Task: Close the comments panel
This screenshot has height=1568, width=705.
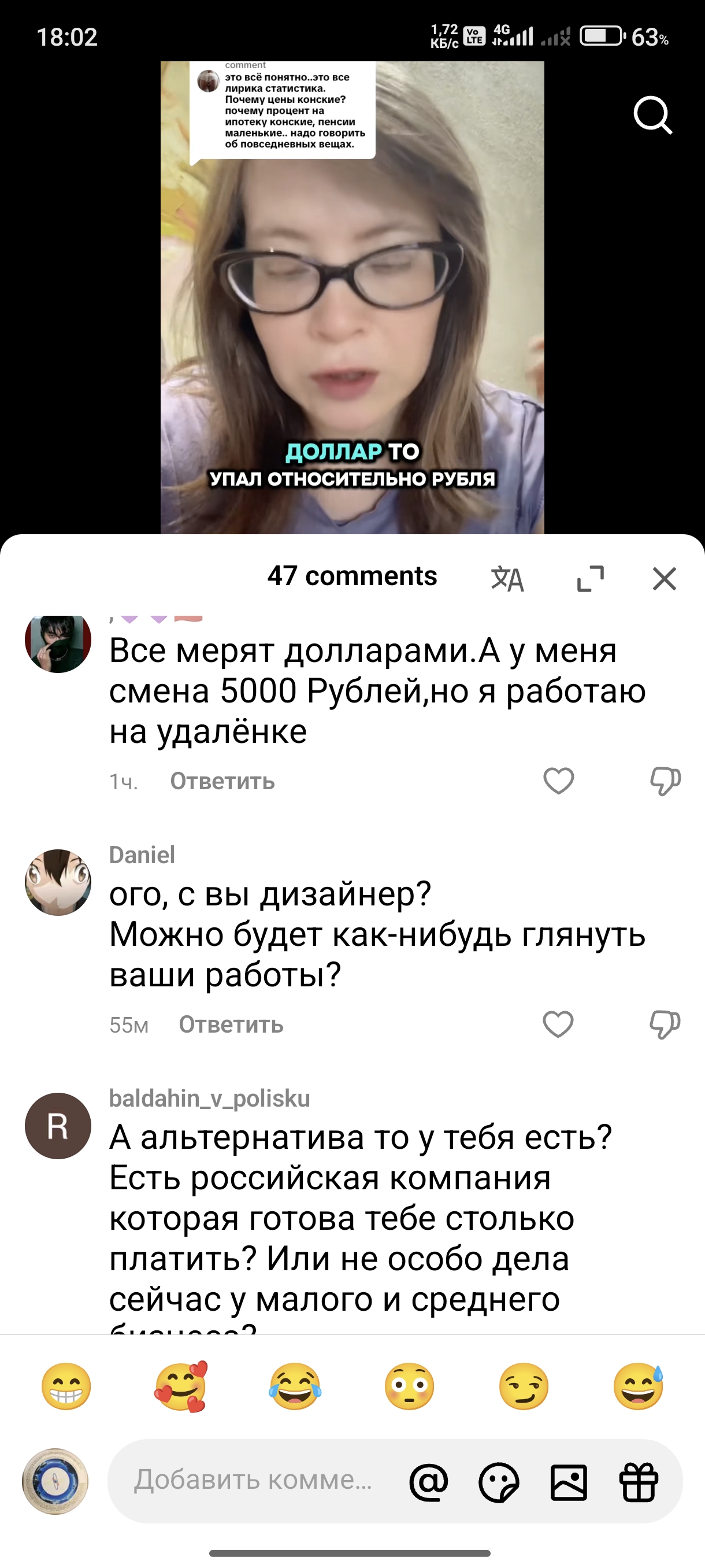Action: [664, 578]
